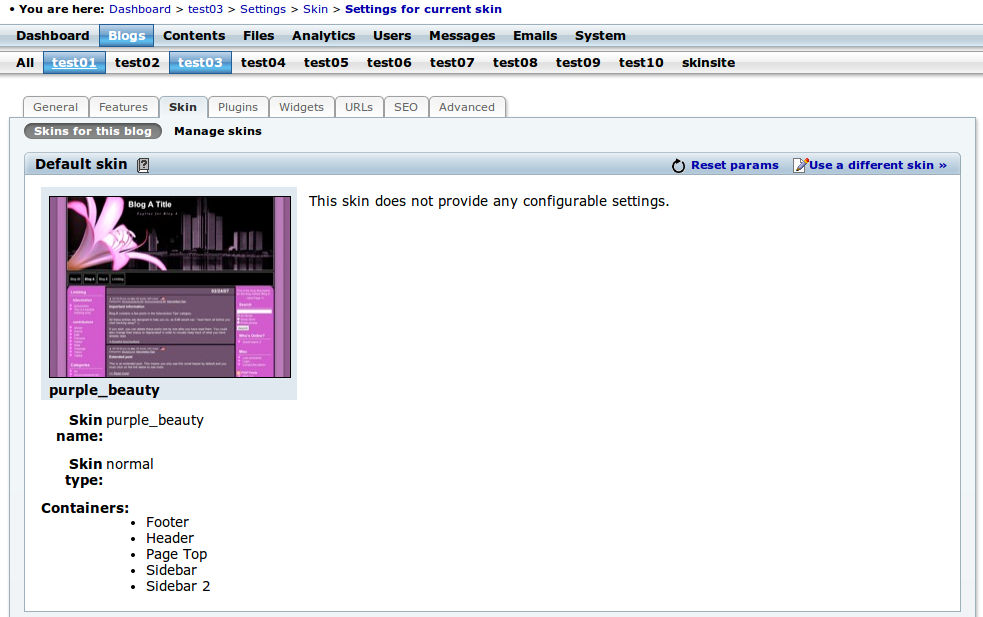Open the Analytics menu
Image resolution: width=983 pixels, height=617 pixels.
[x=323, y=36]
